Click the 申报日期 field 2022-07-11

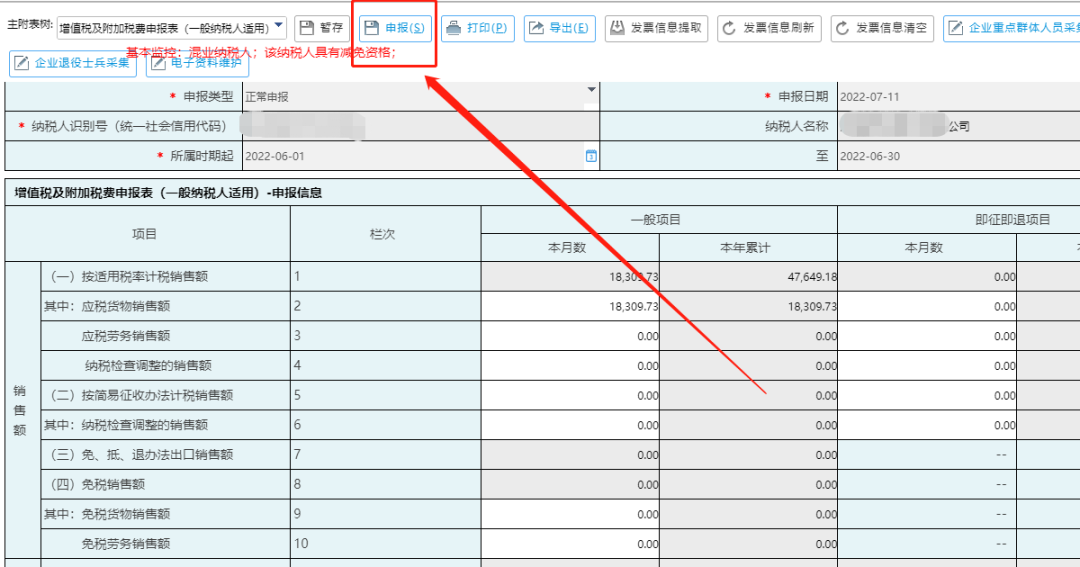[x=959, y=97]
